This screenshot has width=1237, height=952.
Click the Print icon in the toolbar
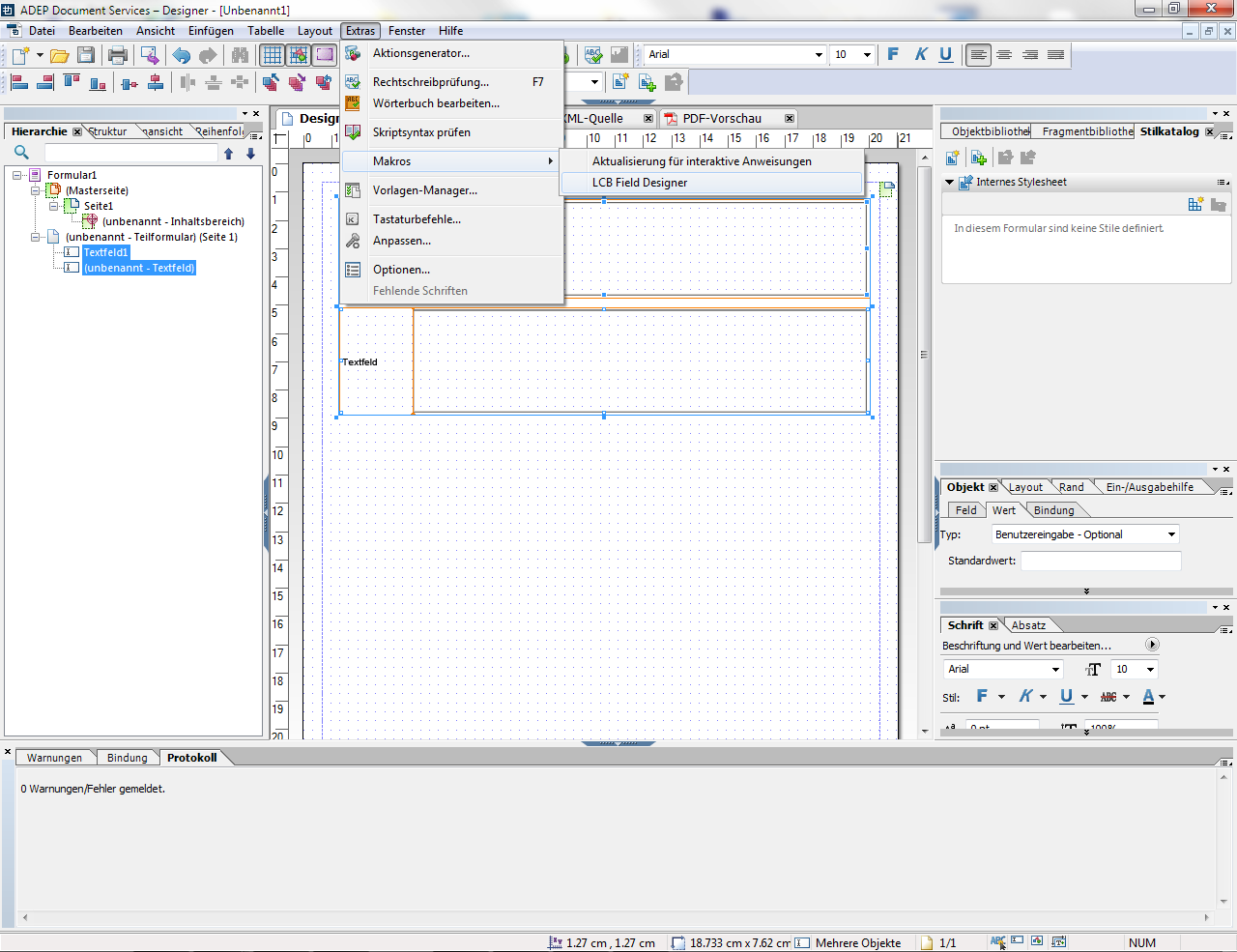(x=118, y=55)
